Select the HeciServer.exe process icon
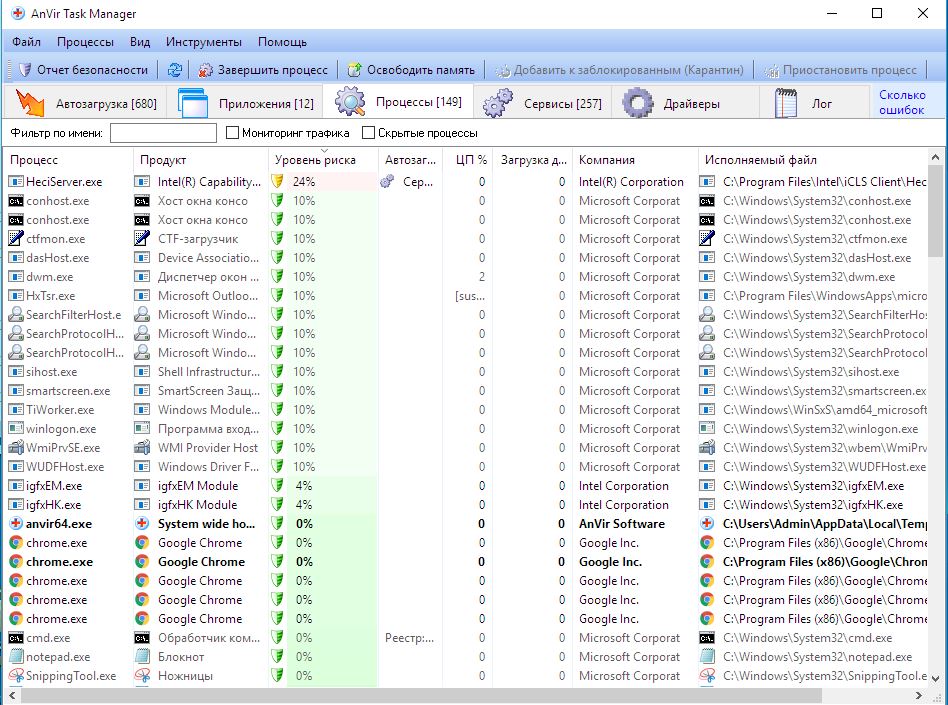 [x=16, y=181]
